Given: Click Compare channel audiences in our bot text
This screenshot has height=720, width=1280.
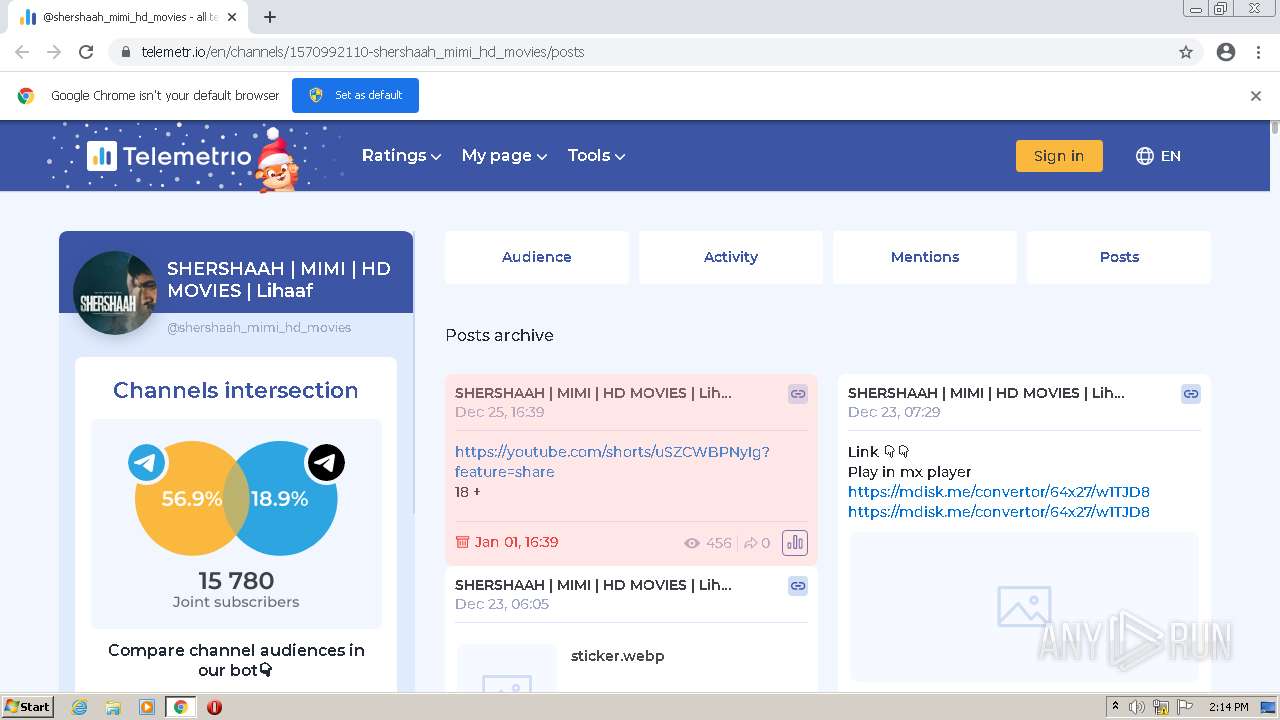Looking at the screenshot, I should click(236, 660).
